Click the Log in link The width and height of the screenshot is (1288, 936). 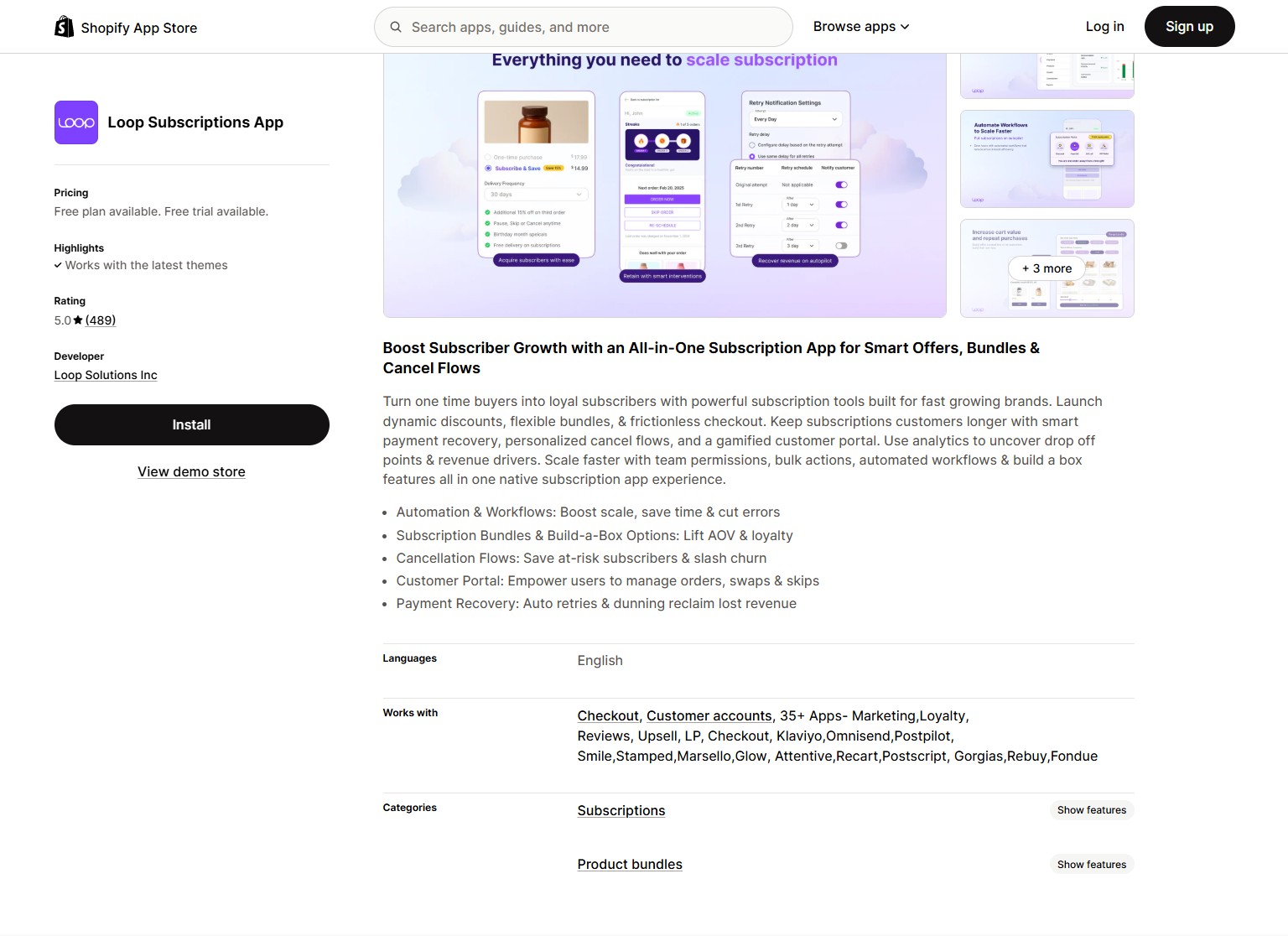pyautogui.click(x=1104, y=27)
